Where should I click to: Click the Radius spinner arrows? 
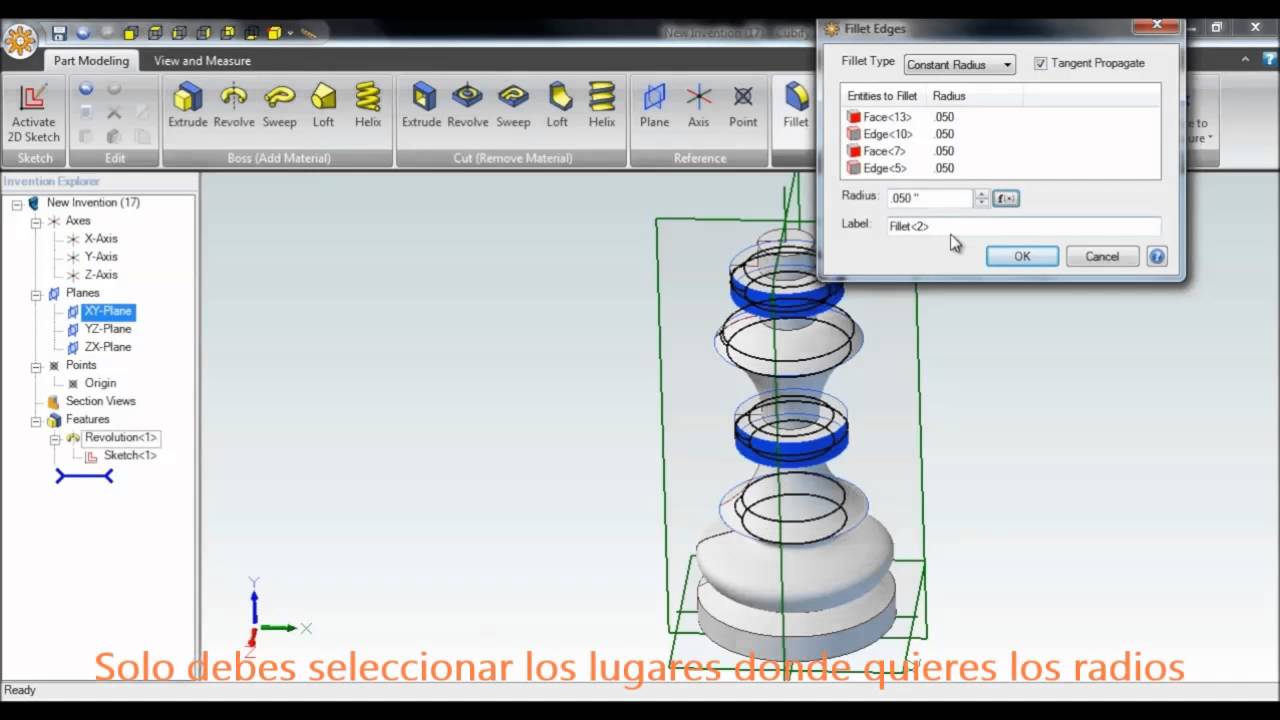[x=982, y=198]
